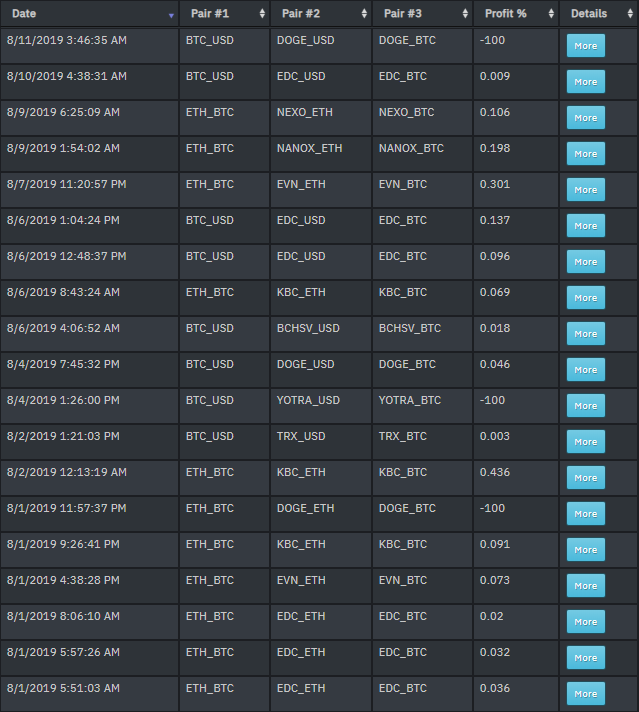Click More for BCHSV_USD trade row

click(585, 334)
